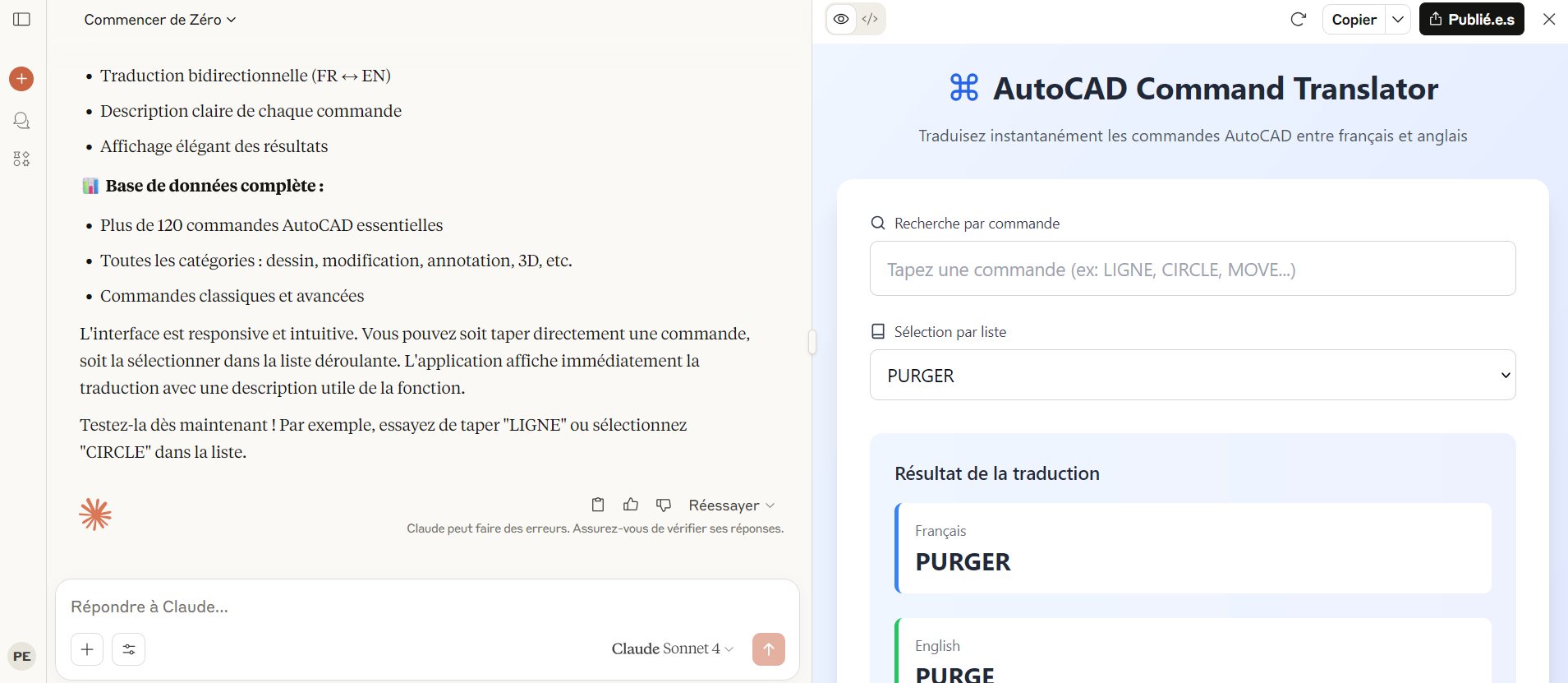This screenshot has height=683, width=1568.
Task: Open the Copier options chevron
Action: (1398, 19)
